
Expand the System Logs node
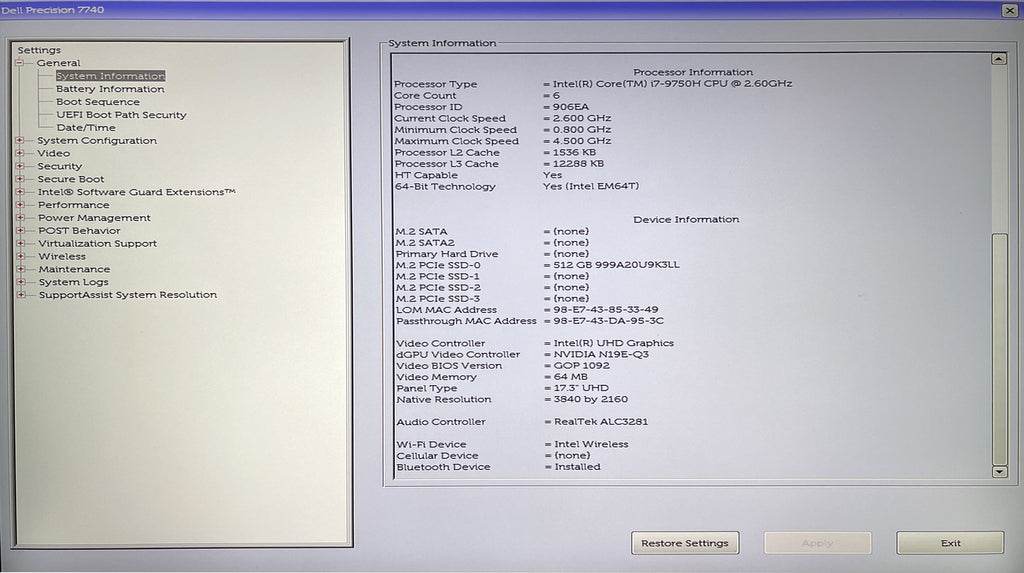21,282
